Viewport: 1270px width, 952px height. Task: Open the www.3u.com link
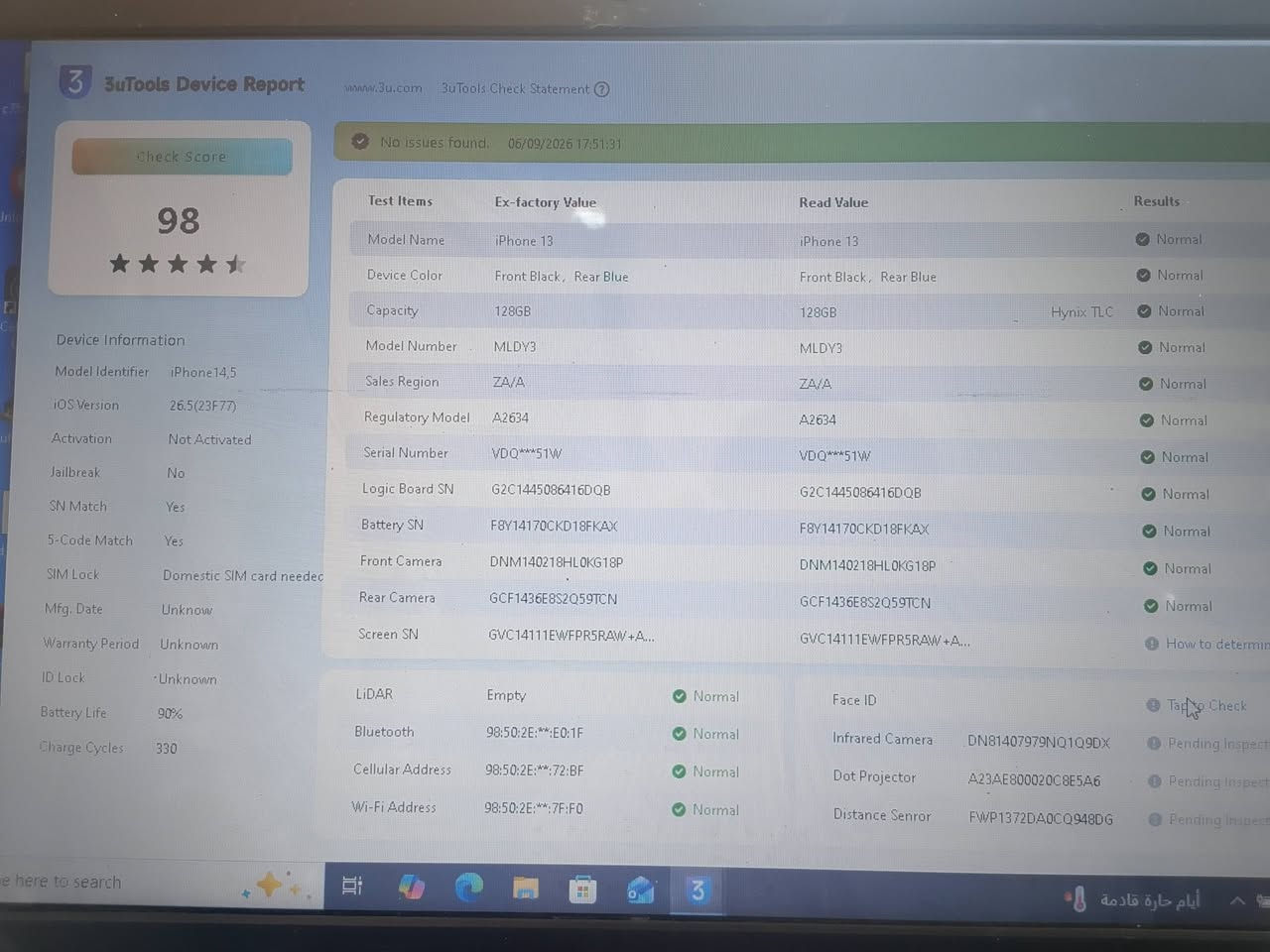(x=383, y=88)
